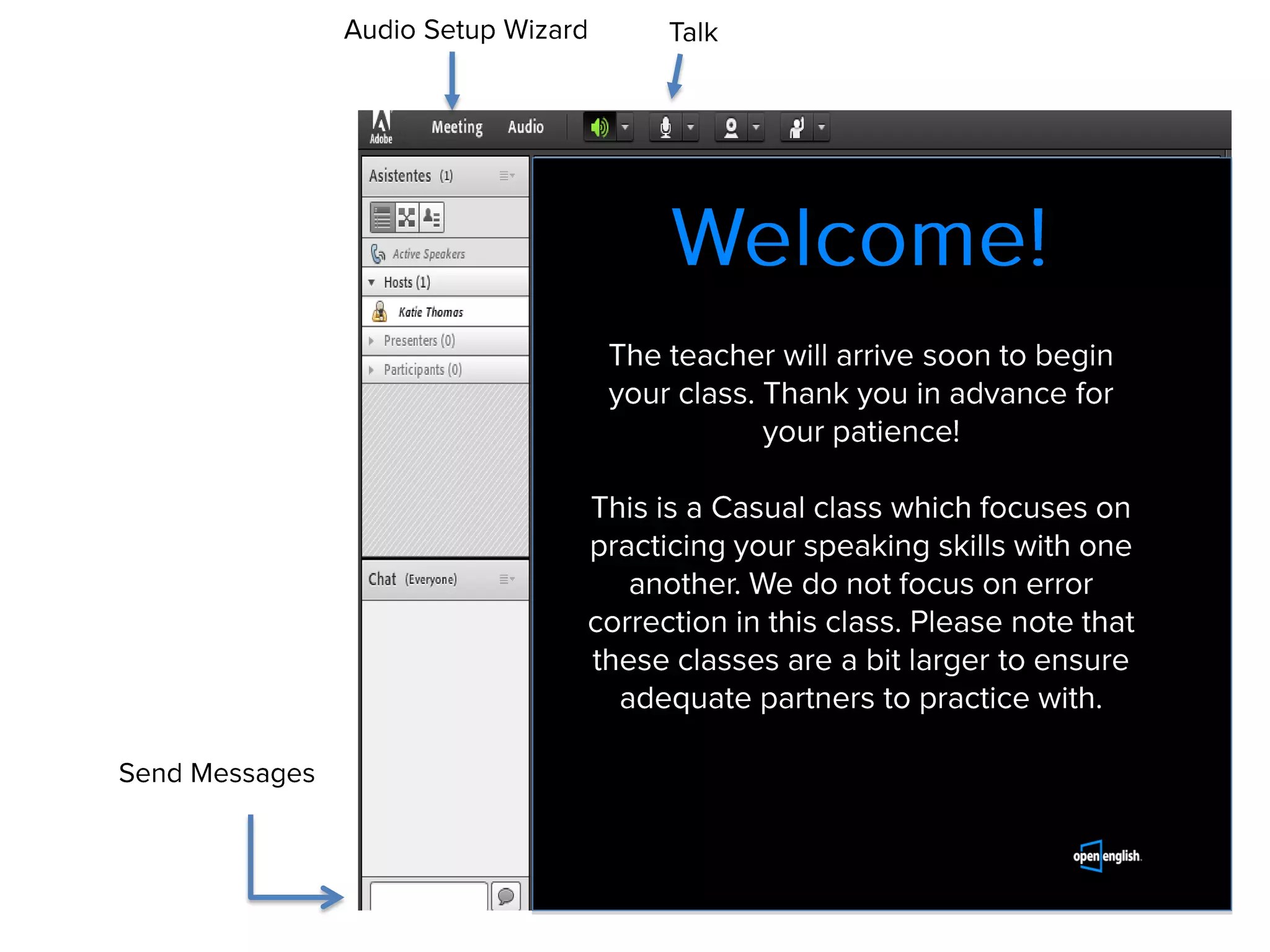Toggle the webcam icon in toolbar

[731, 128]
